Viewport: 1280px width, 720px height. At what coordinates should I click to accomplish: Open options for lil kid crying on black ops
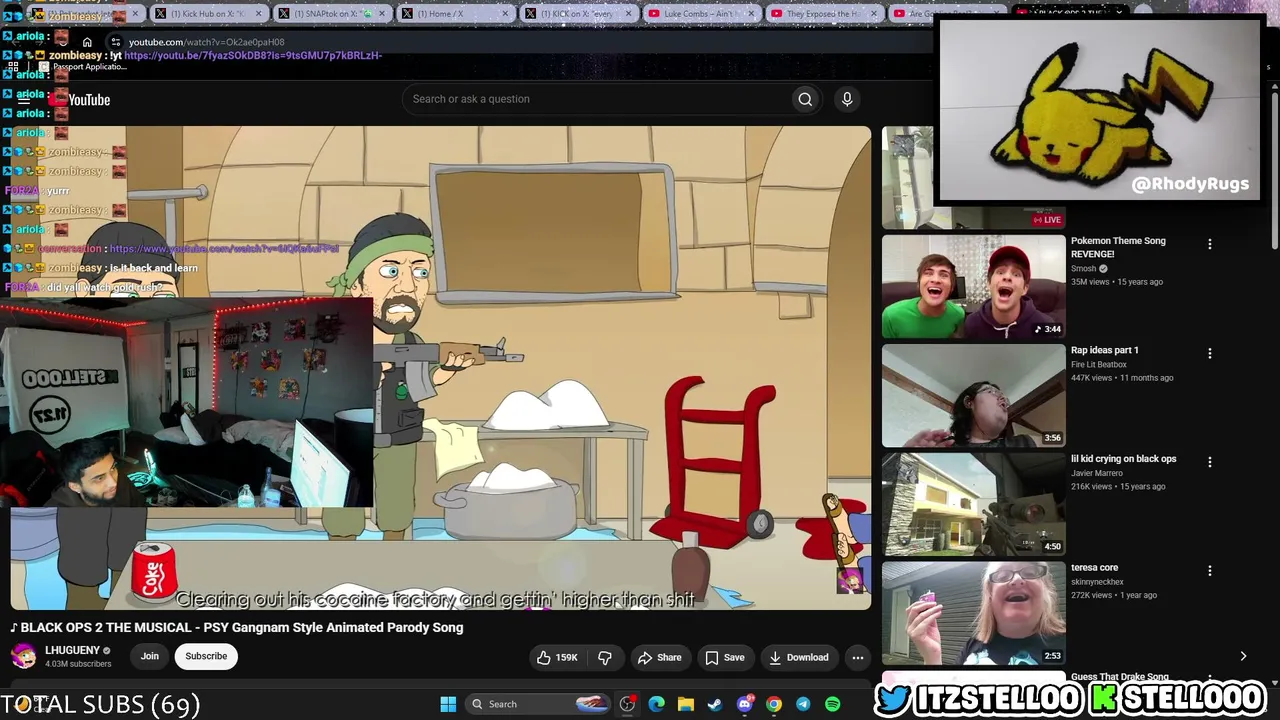1209,462
